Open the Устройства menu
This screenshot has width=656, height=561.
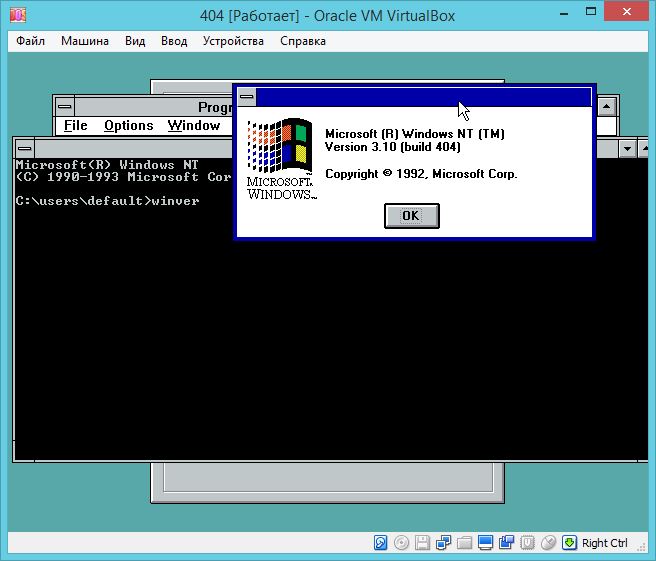point(233,41)
